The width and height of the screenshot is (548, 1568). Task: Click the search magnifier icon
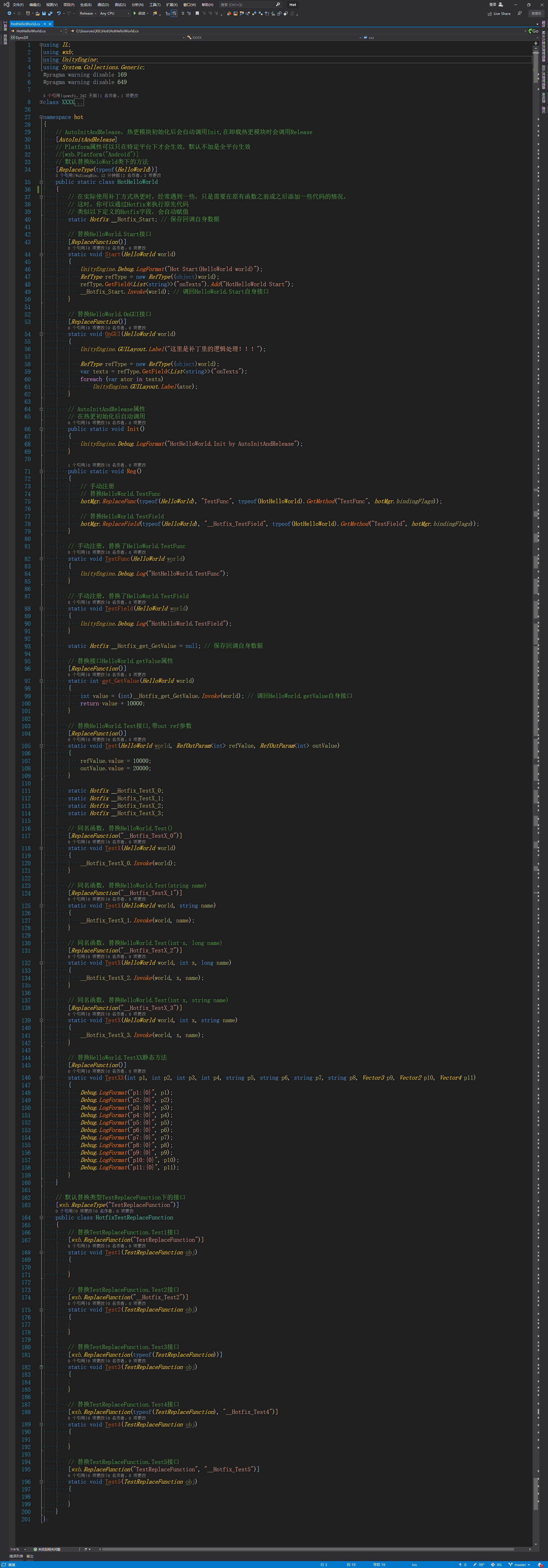[x=278, y=5]
